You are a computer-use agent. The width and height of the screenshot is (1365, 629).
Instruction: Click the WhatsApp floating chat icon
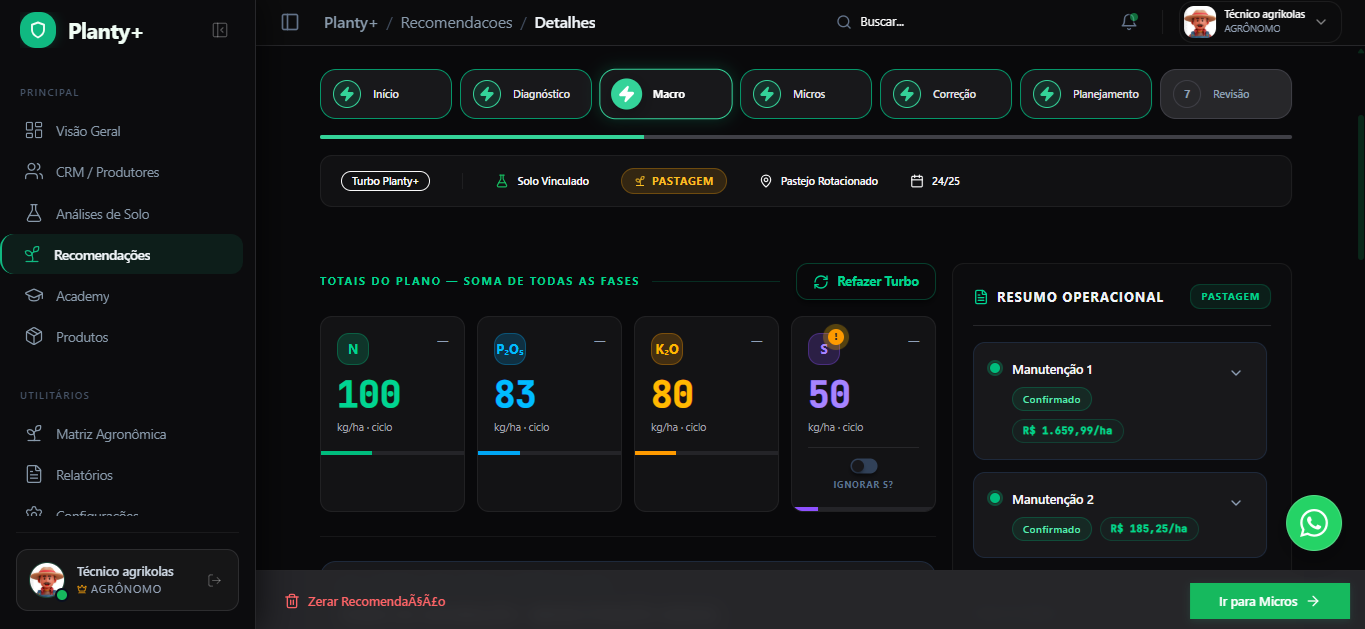tap(1313, 523)
